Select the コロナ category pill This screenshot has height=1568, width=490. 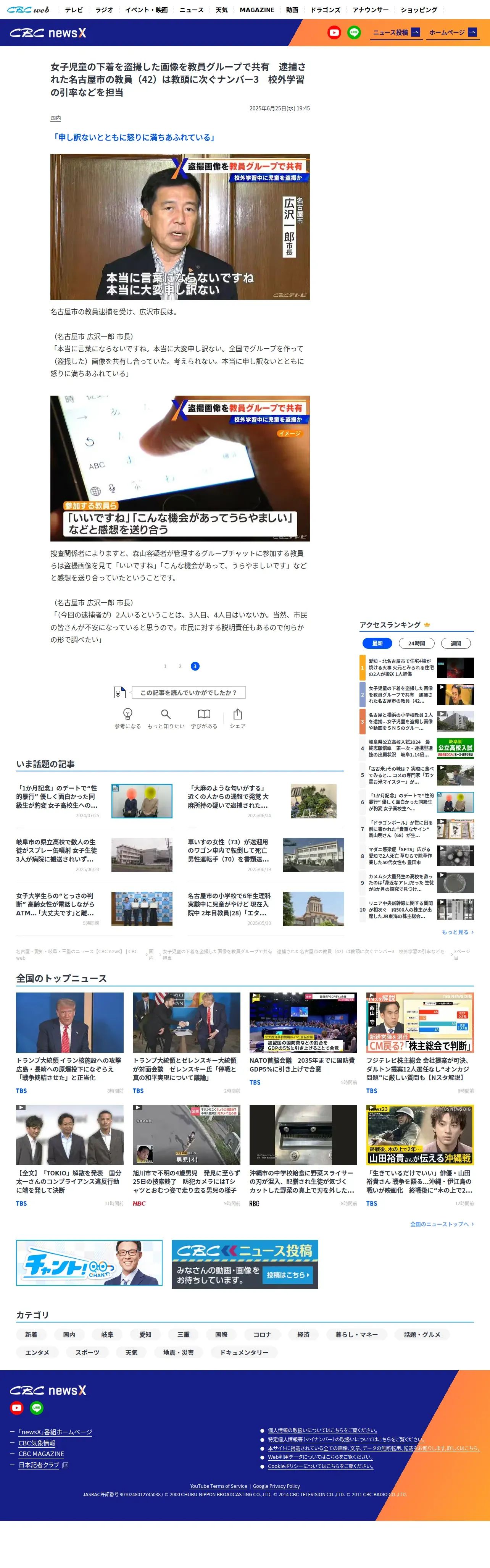262,1334
